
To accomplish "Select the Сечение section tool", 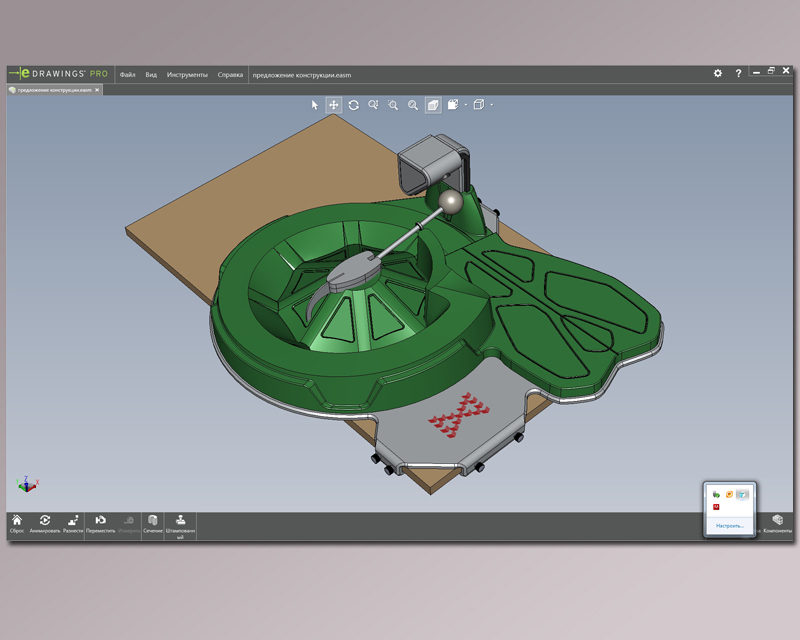I will tap(153, 524).
